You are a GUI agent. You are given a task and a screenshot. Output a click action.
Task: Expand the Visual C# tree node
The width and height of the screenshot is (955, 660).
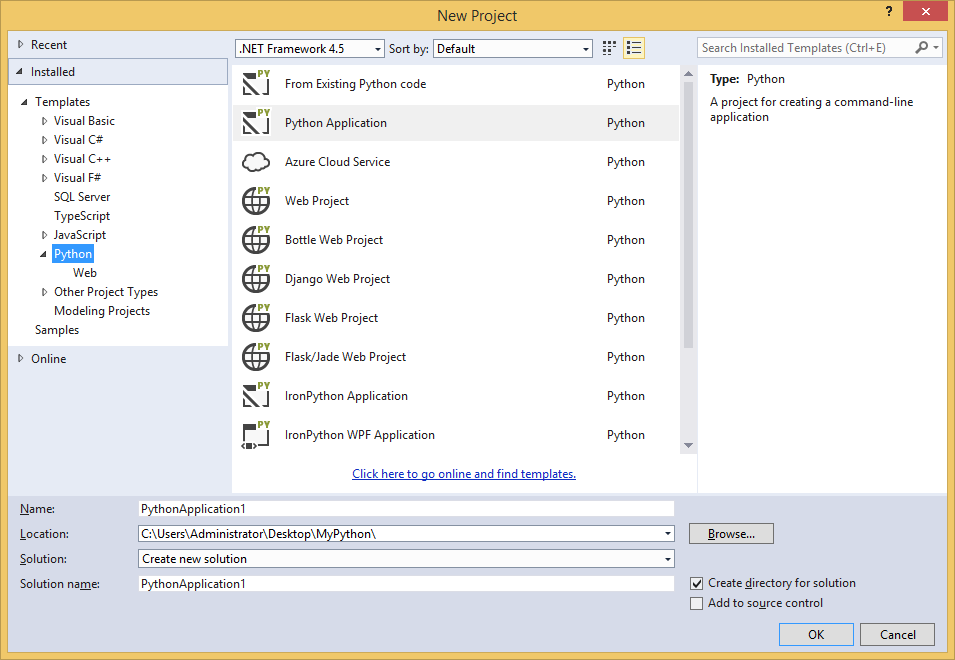click(x=45, y=140)
